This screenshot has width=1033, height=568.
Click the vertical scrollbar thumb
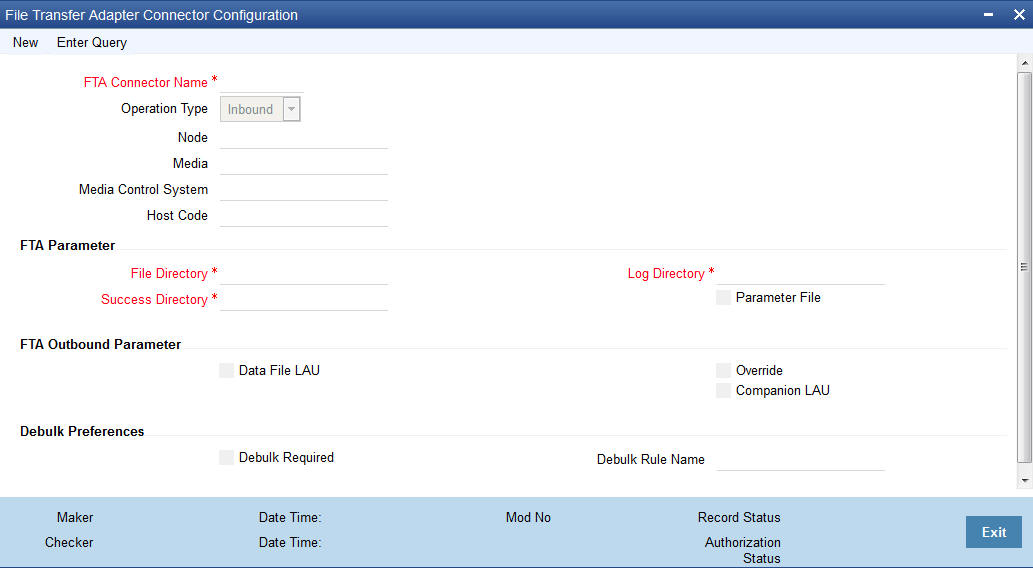[1024, 267]
